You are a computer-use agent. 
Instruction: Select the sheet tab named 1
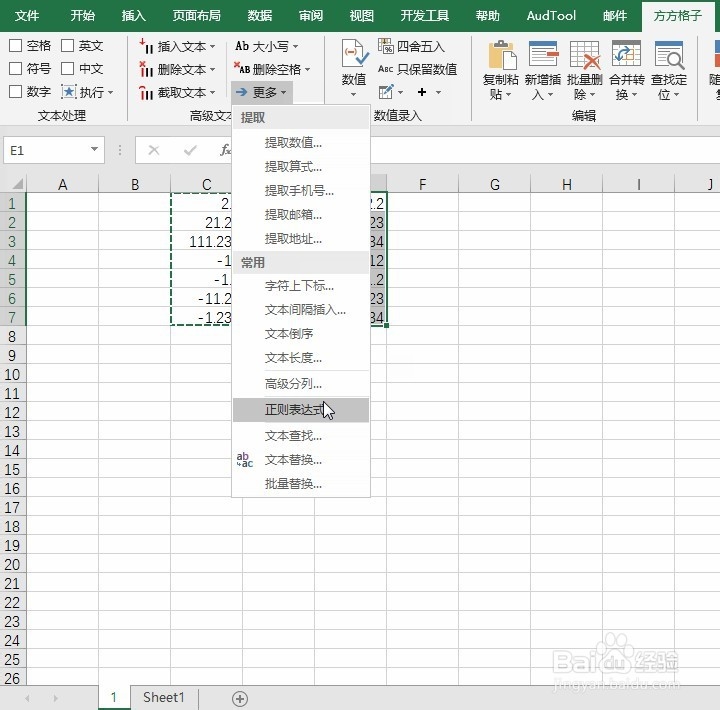(x=114, y=697)
